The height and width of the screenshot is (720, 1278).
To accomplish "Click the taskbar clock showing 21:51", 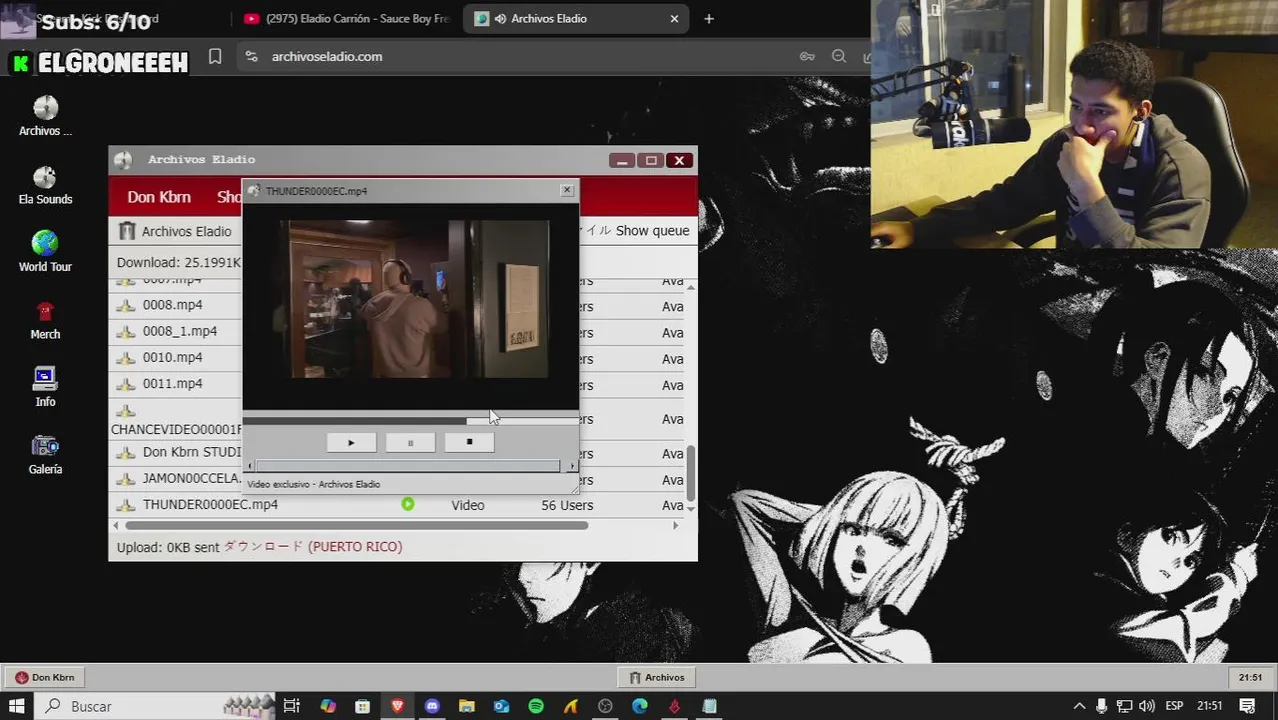I will coord(1210,706).
